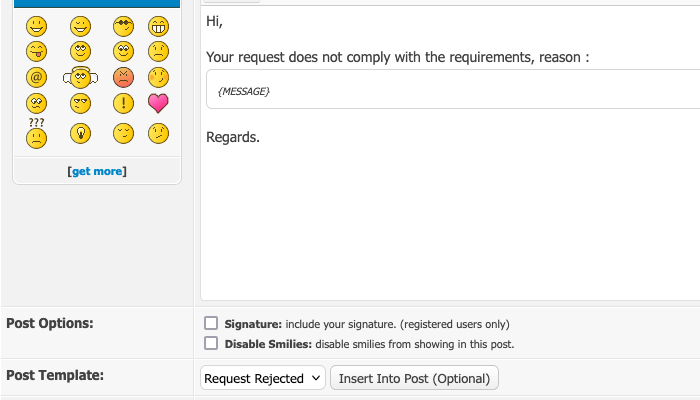This screenshot has width=700, height=400.
Task: Add the pink heart smiley
Action: click(x=158, y=102)
